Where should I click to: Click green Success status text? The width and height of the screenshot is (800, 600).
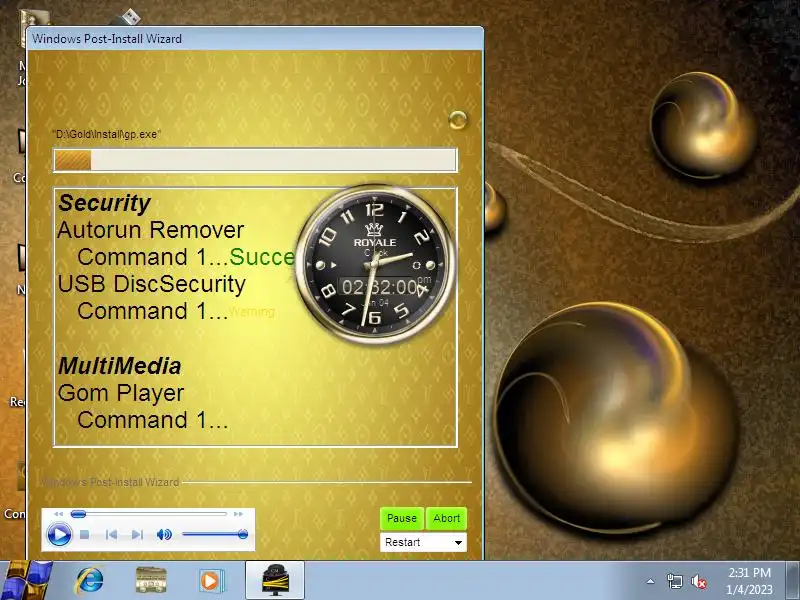[262, 257]
